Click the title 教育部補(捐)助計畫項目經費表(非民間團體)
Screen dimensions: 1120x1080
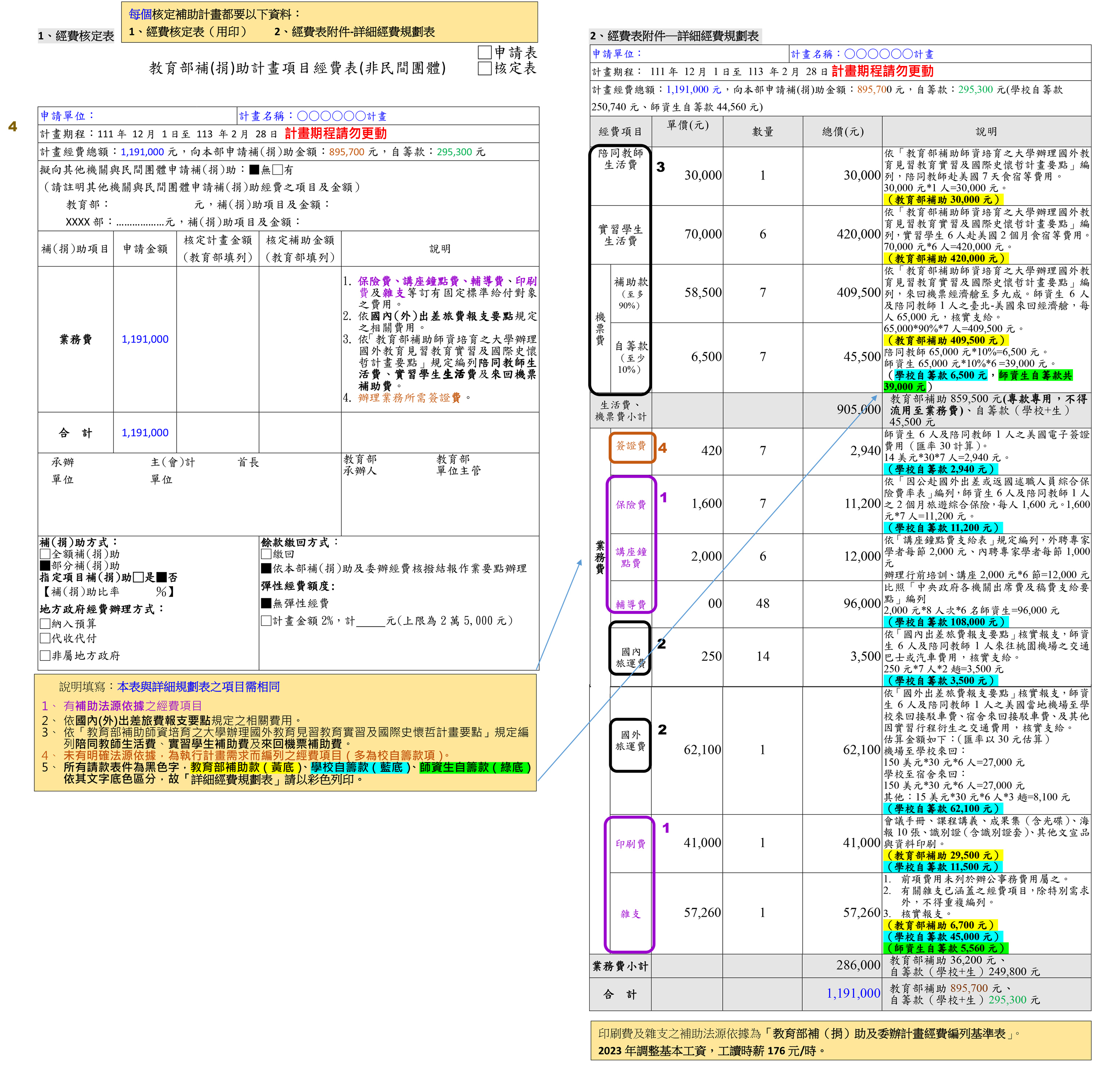298,69
